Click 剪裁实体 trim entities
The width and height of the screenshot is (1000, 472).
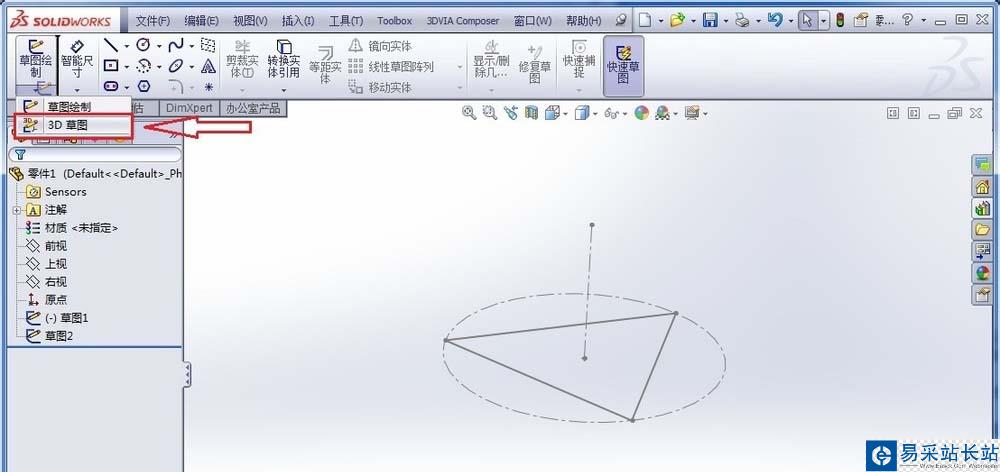(x=242, y=59)
